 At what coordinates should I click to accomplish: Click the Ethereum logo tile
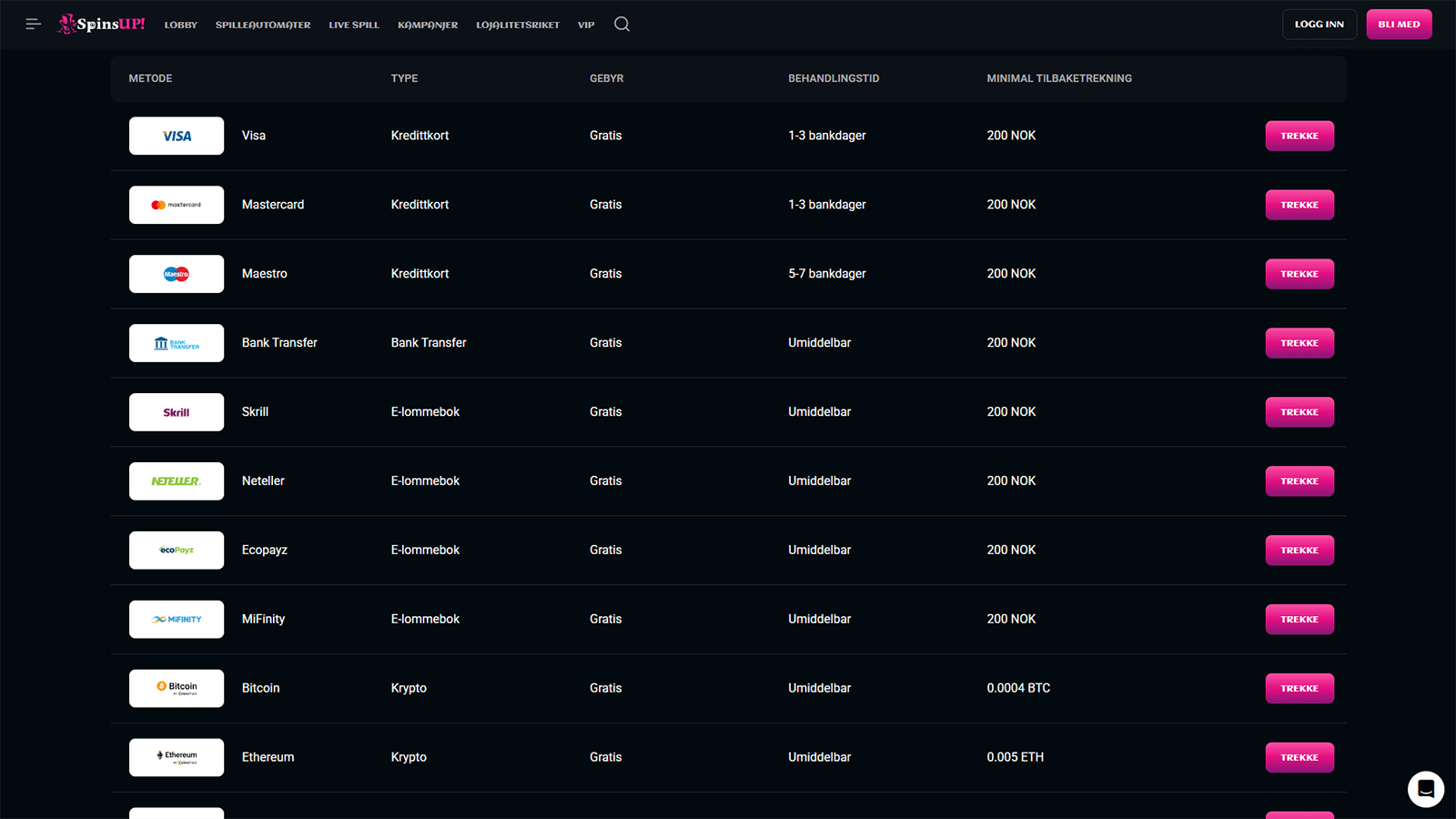click(177, 757)
